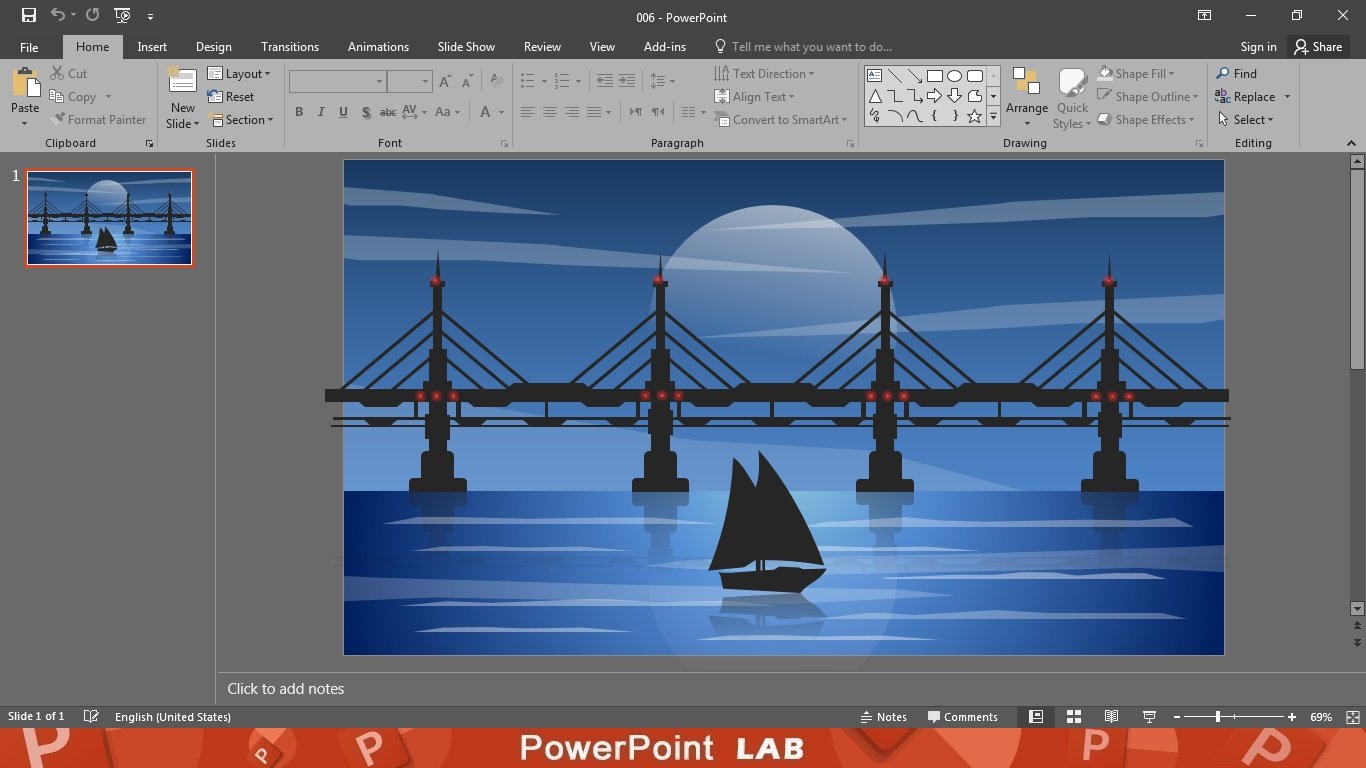
Task: Start slideshow from beginning icon in title bar
Action: pyautogui.click(x=122, y=15)
